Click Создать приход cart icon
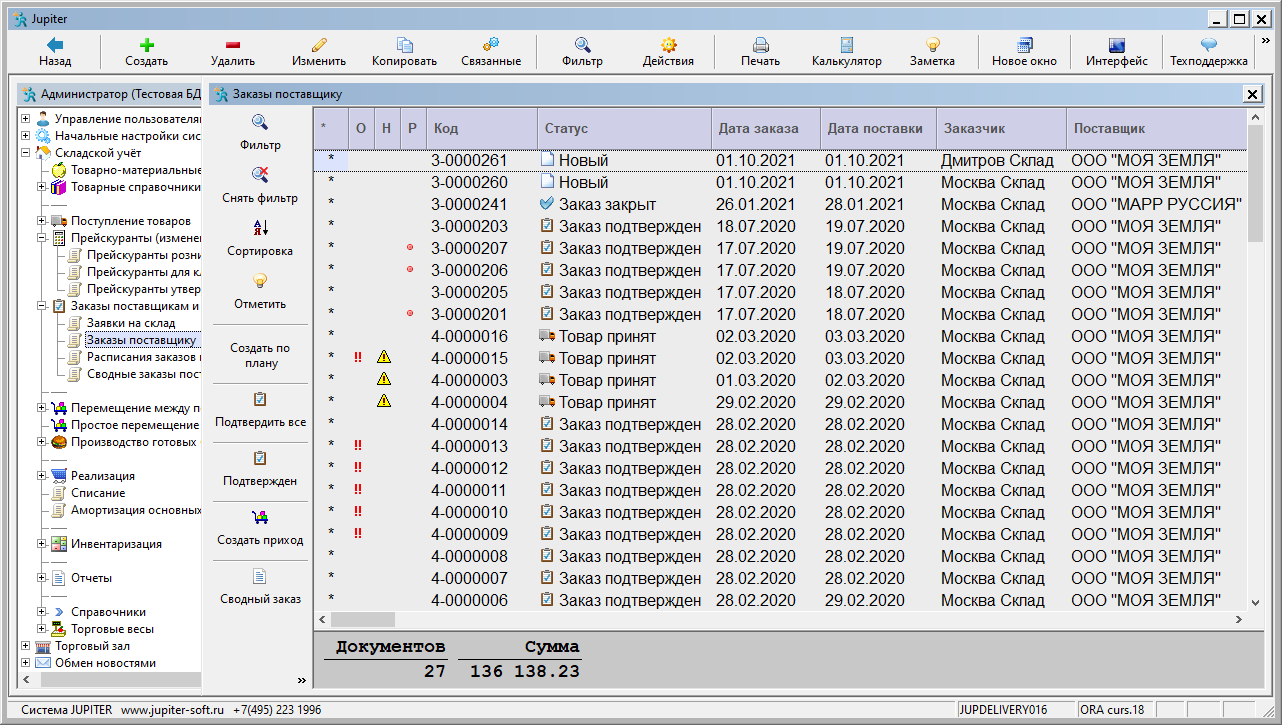The width and height of the screenshot is (1282, 725). pyautogui.click(x=260, y=517)
